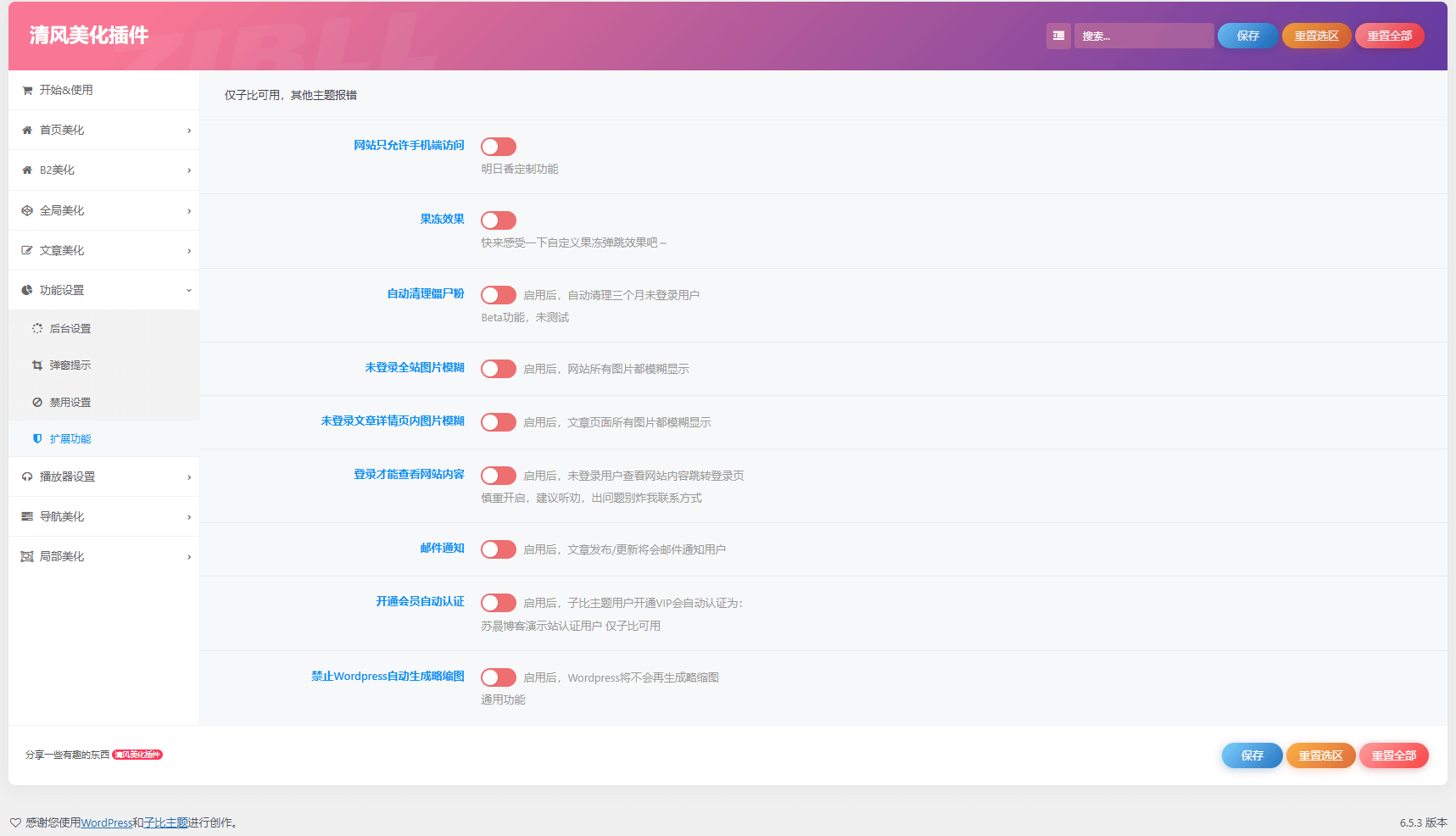Expand the 全局美化 chevron
The height and width of the screenshot is (836, 1456).
[189, 211]
